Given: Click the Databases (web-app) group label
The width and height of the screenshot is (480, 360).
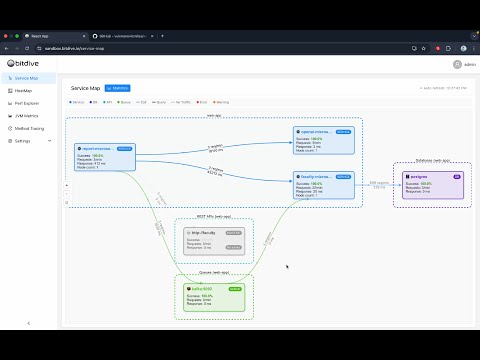Looking at the screenshot, I should pos(433,161).
